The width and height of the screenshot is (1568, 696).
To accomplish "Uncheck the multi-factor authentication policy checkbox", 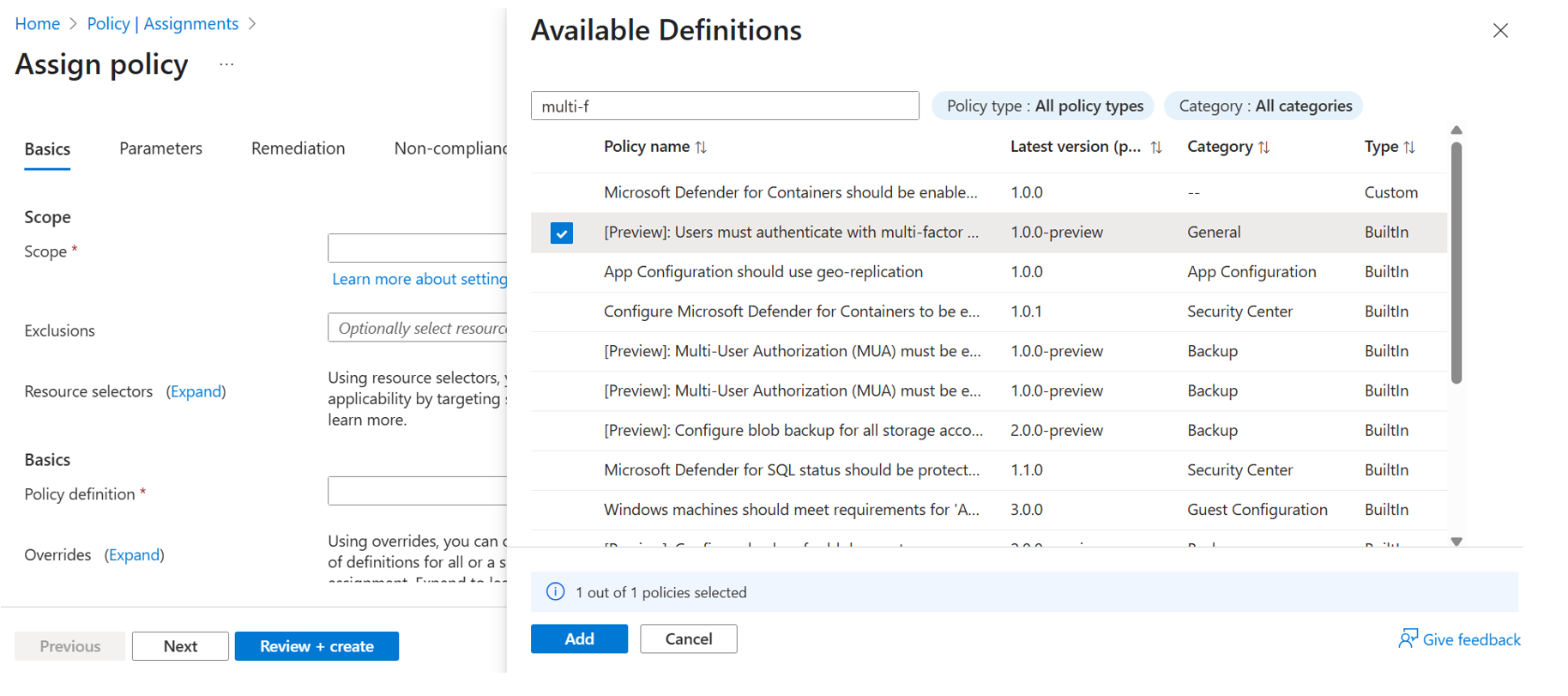I will (x=562, y=233).
